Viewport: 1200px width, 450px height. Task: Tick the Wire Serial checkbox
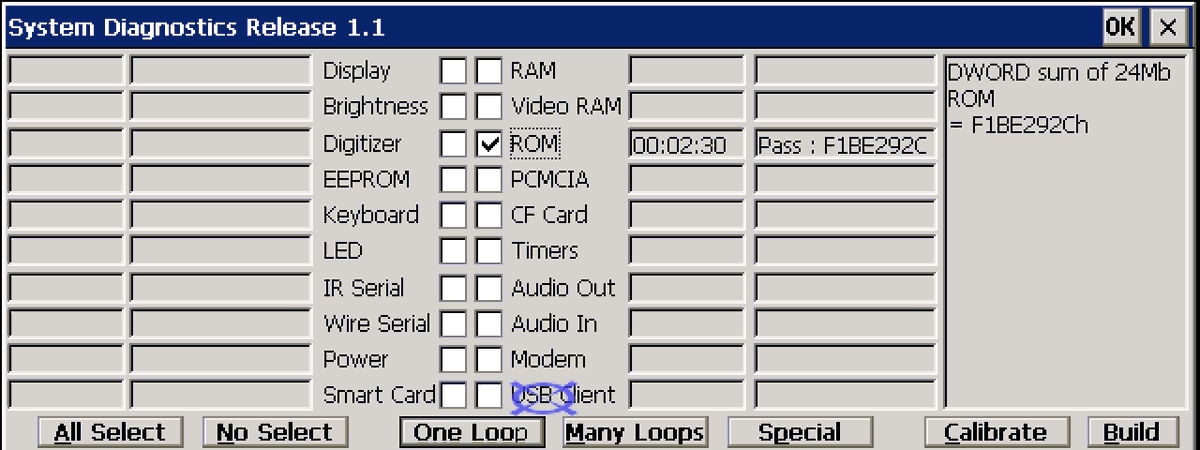click(454, 324)
